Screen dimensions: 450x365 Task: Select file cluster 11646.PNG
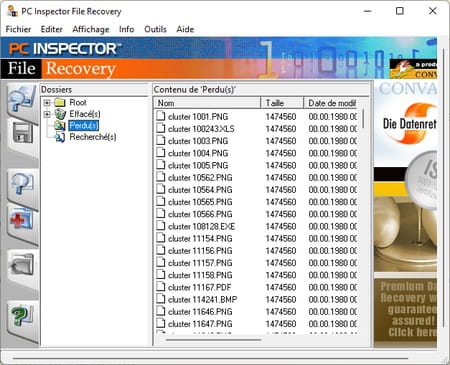tap(200, 312)
